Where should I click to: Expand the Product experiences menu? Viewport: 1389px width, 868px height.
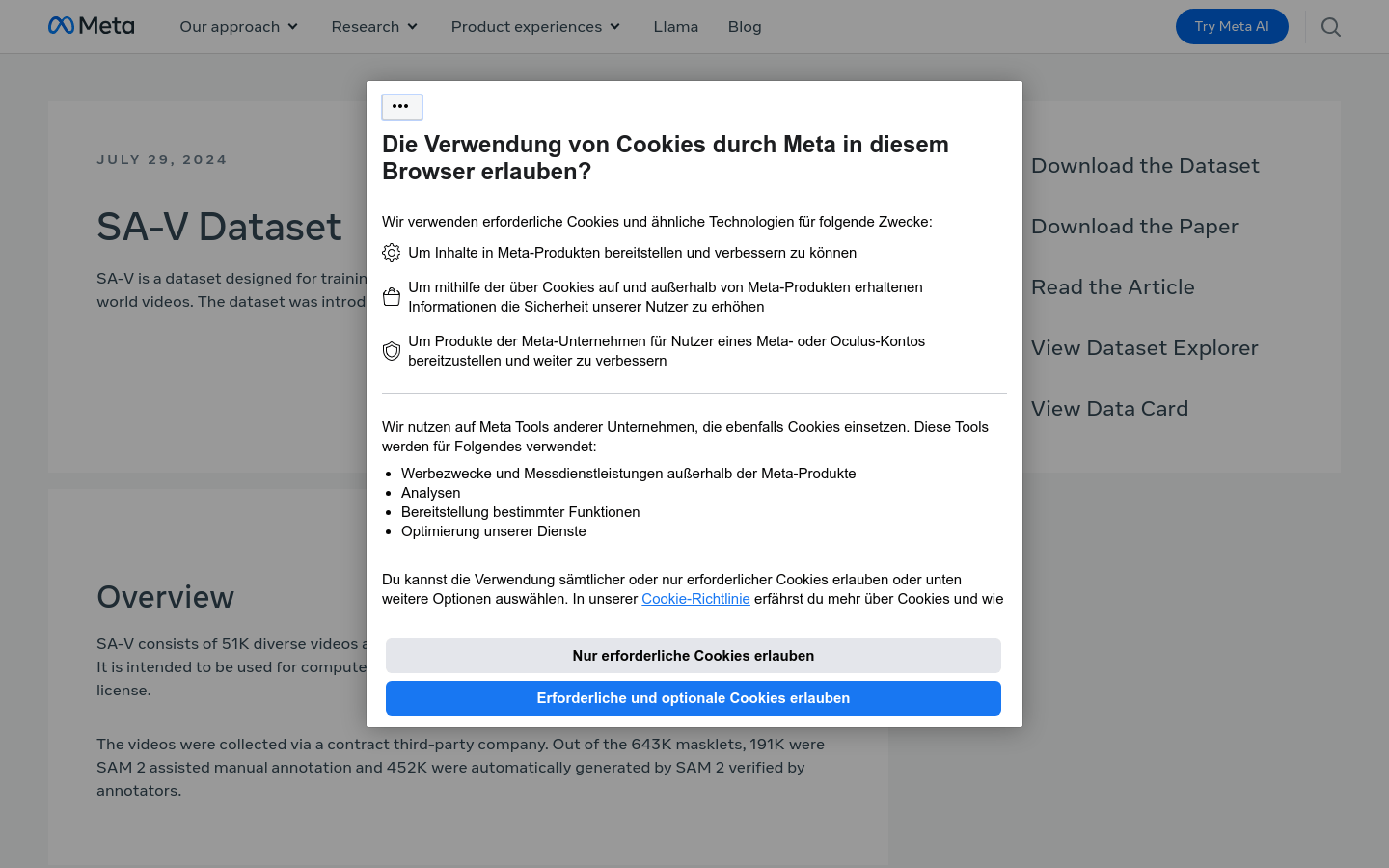pos(536,27)
